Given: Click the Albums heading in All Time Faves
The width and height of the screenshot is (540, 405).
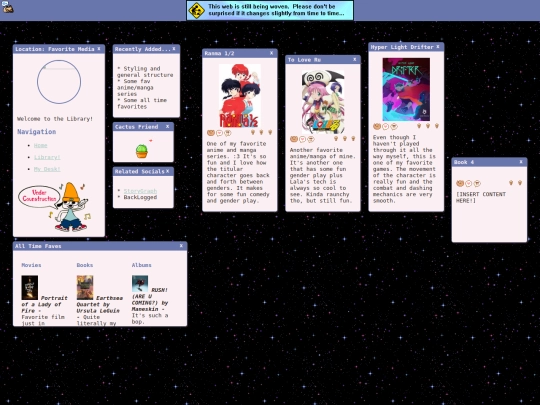Looking at the screenshot, I should point(142,265).
